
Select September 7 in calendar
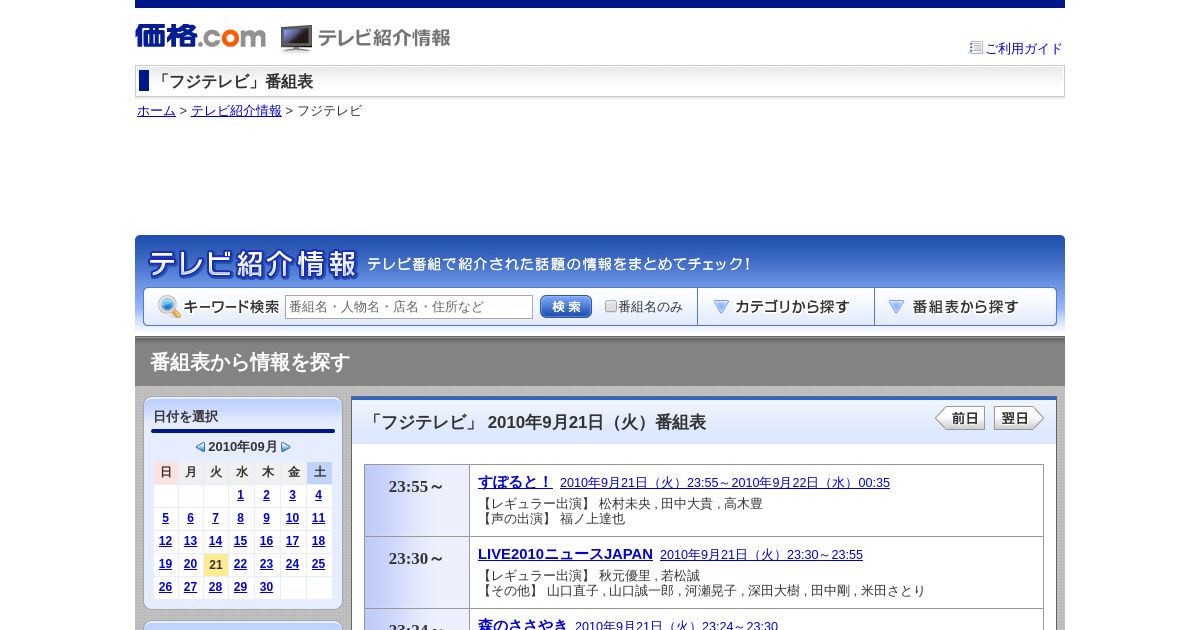pyautogui.click(x=216, y=518)
